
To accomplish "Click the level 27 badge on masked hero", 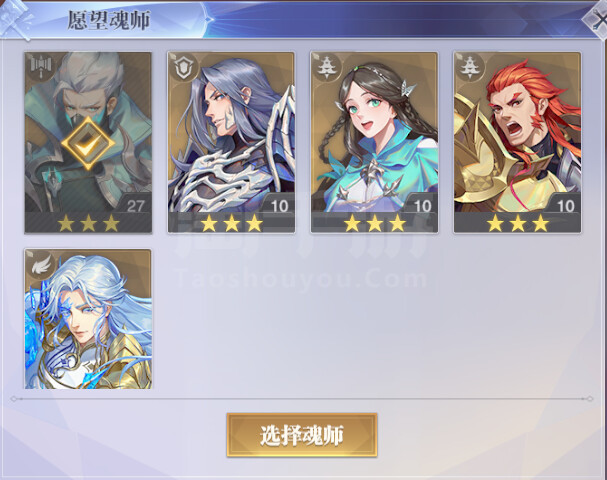I will (x=135, y=206).
